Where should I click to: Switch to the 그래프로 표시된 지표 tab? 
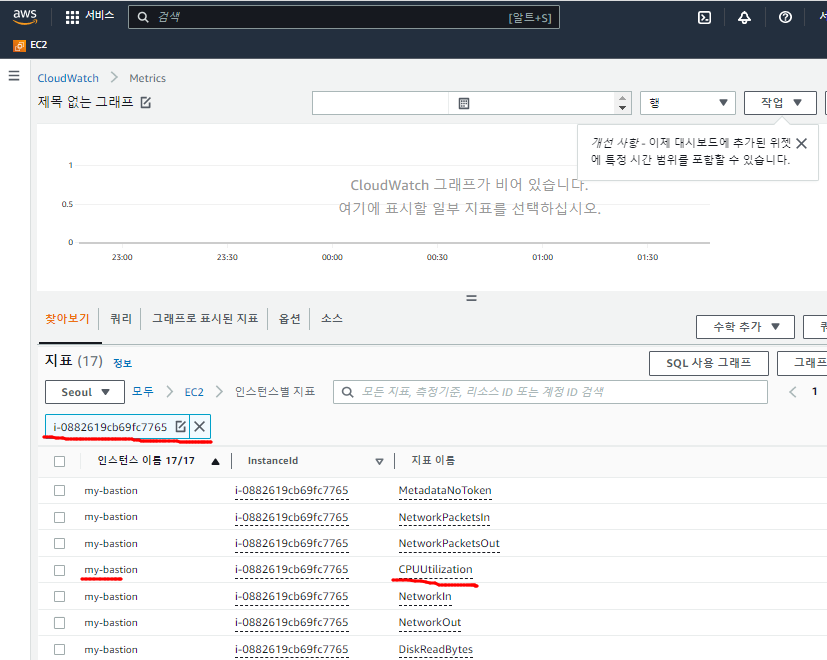point(205,319)
